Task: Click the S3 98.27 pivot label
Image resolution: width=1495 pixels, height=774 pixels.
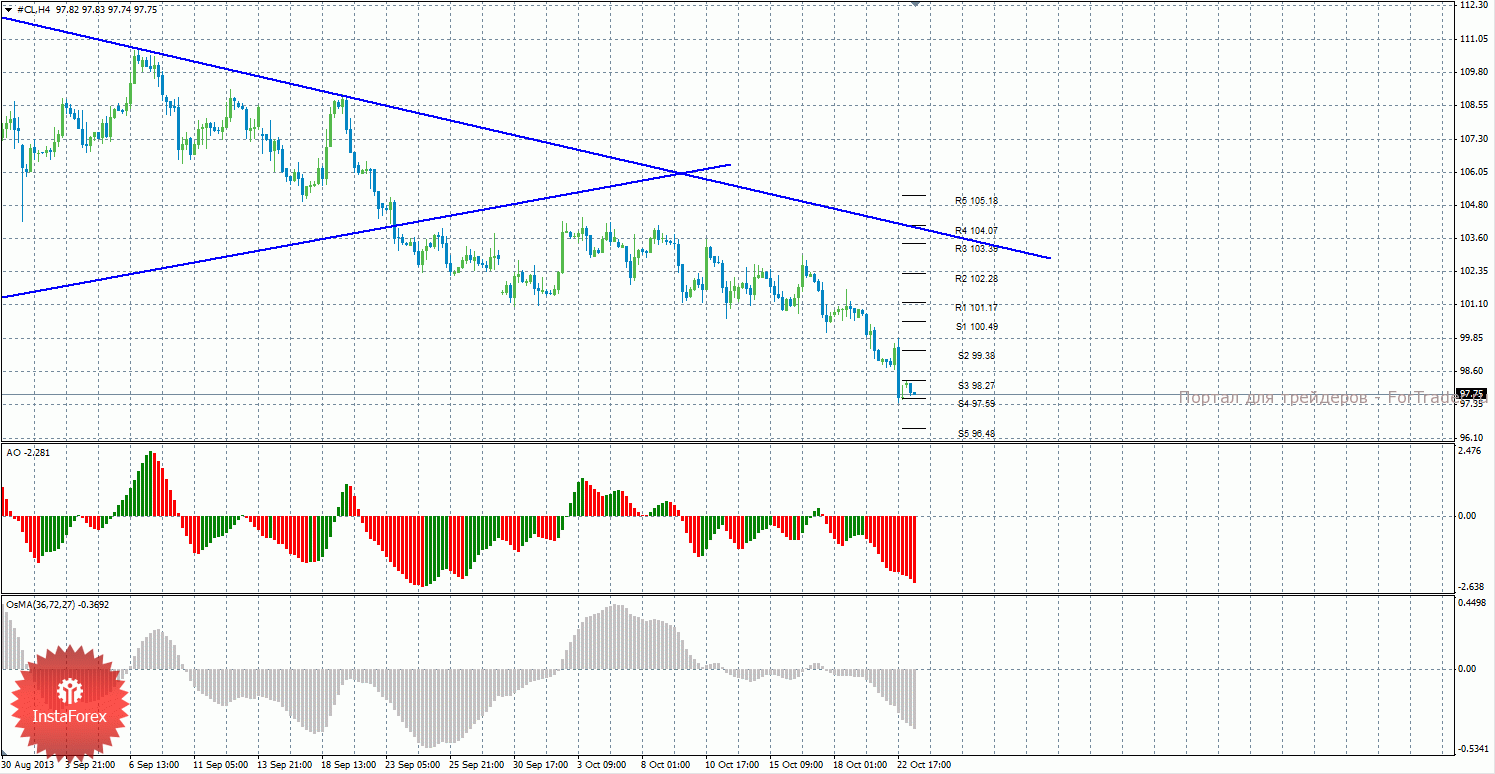Action: click(978, 385)
